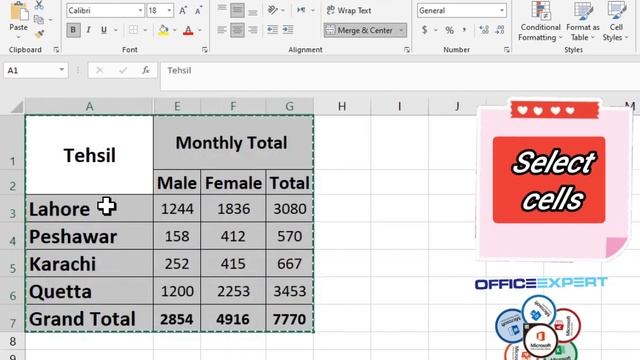Open Number format dialog launcher
Screen dimensions: 640x360
[x=507, y=50]
